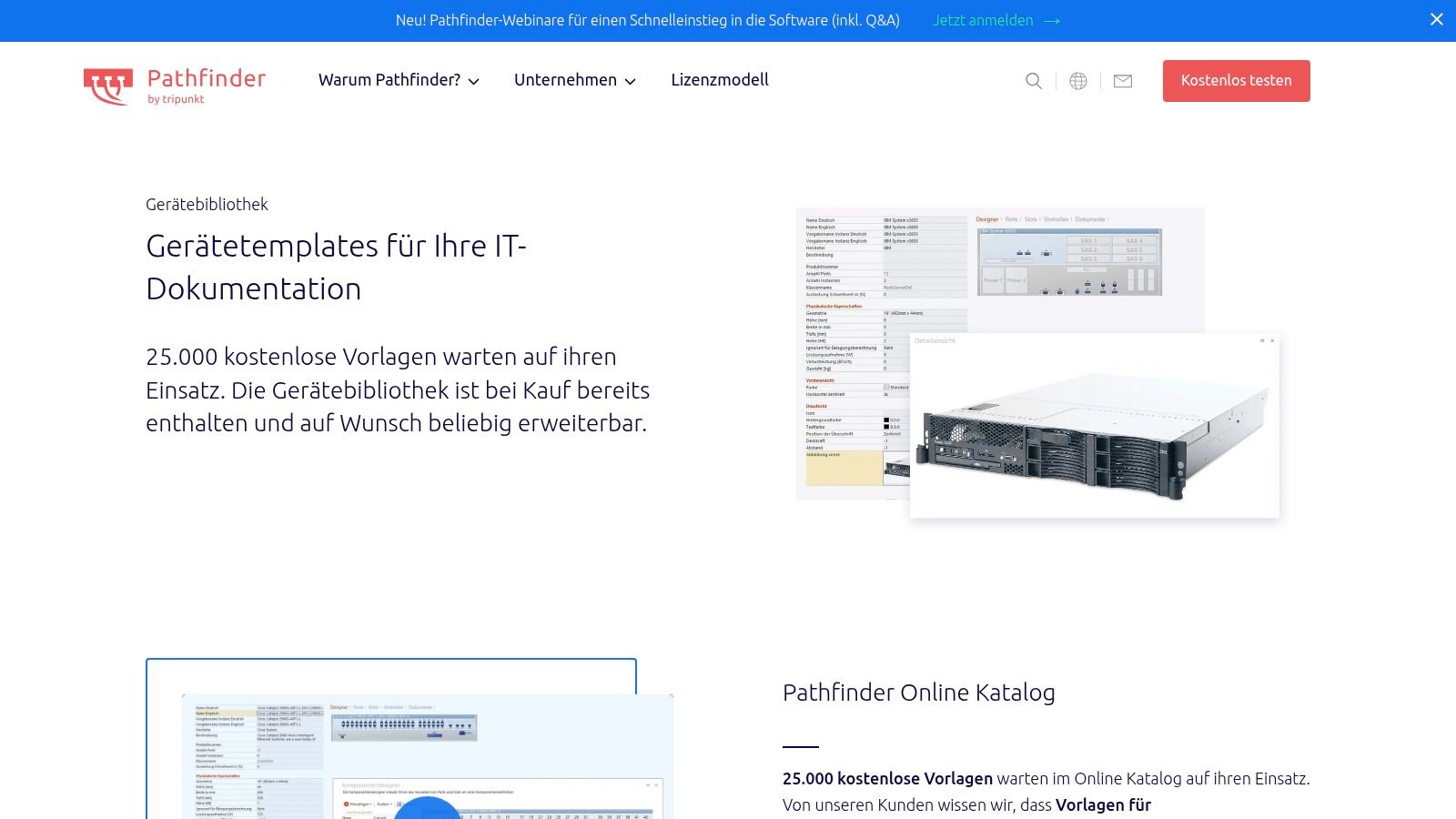Click the Pathfinder Online Katalog heading

[919, 693]
